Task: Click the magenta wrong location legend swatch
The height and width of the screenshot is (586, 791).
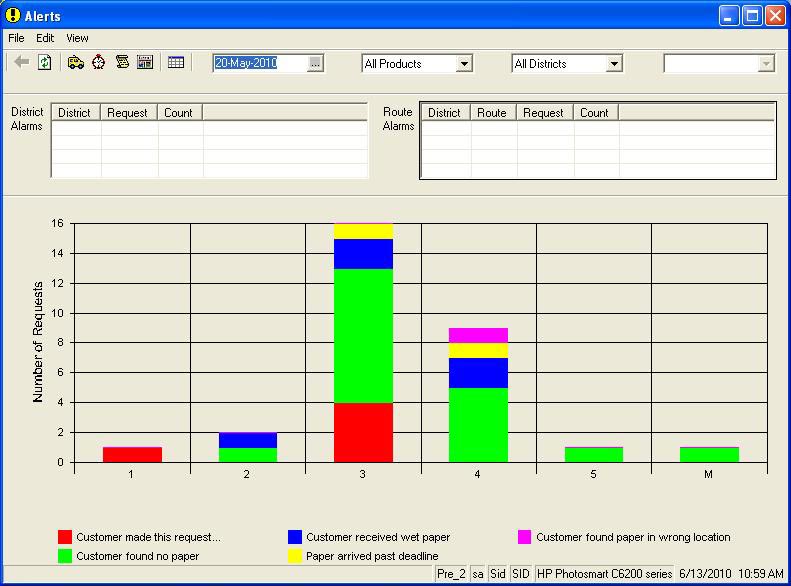Action: [x=525, y=537]
